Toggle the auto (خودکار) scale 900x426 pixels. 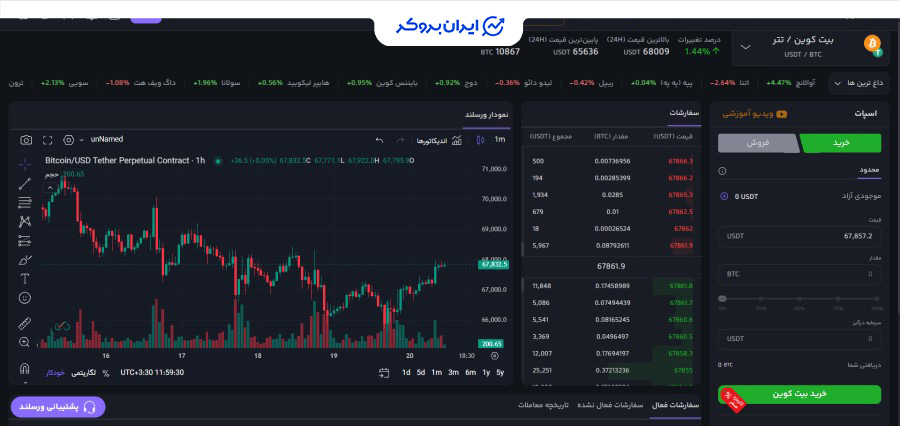tap(56, 373)
